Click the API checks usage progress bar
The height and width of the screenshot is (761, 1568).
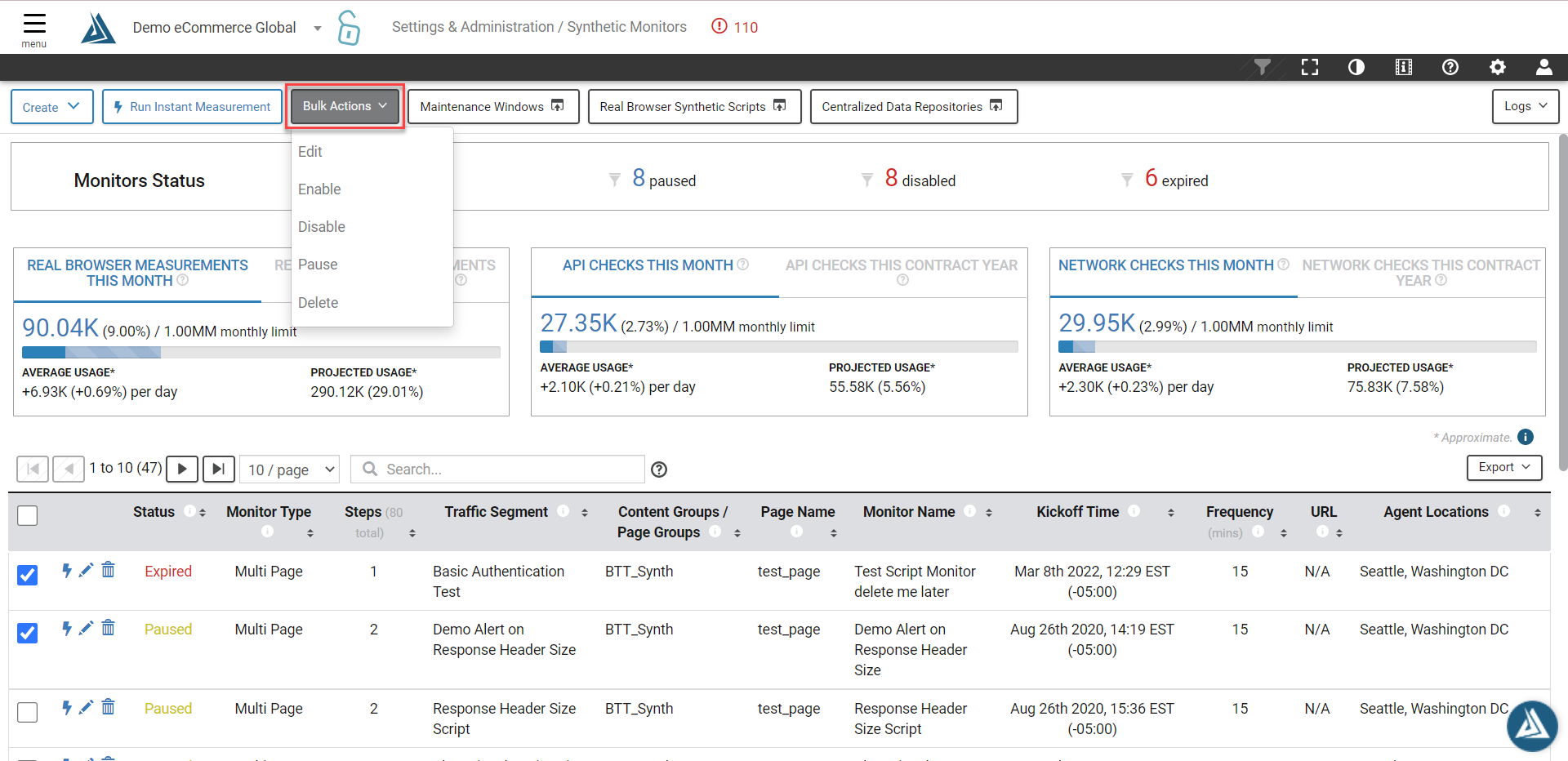(x=779, y=347)
